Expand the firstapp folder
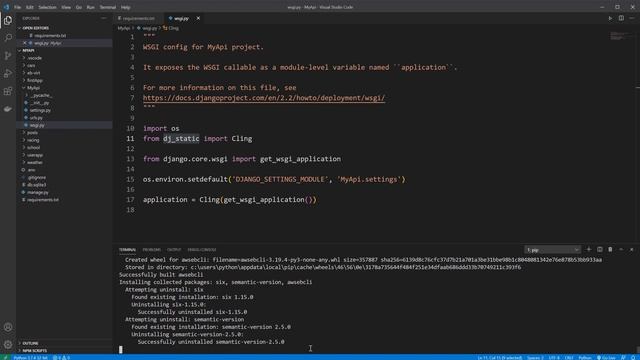The image size is (640, 360). point(32,80)
